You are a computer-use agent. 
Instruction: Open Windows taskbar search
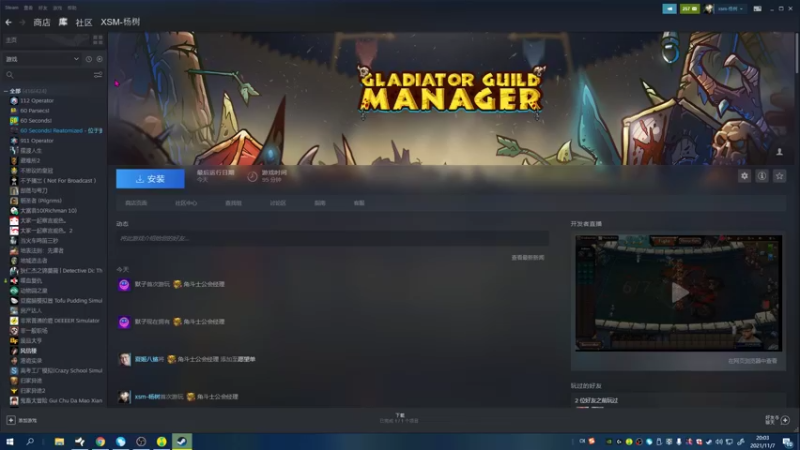(x=30, y=442)
